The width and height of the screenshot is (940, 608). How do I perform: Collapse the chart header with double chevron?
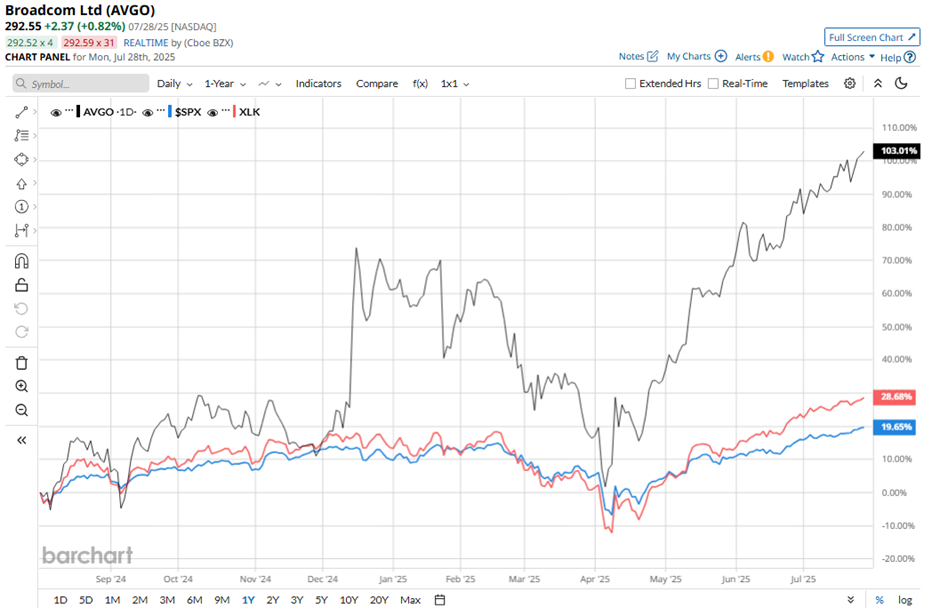point(878,83)
